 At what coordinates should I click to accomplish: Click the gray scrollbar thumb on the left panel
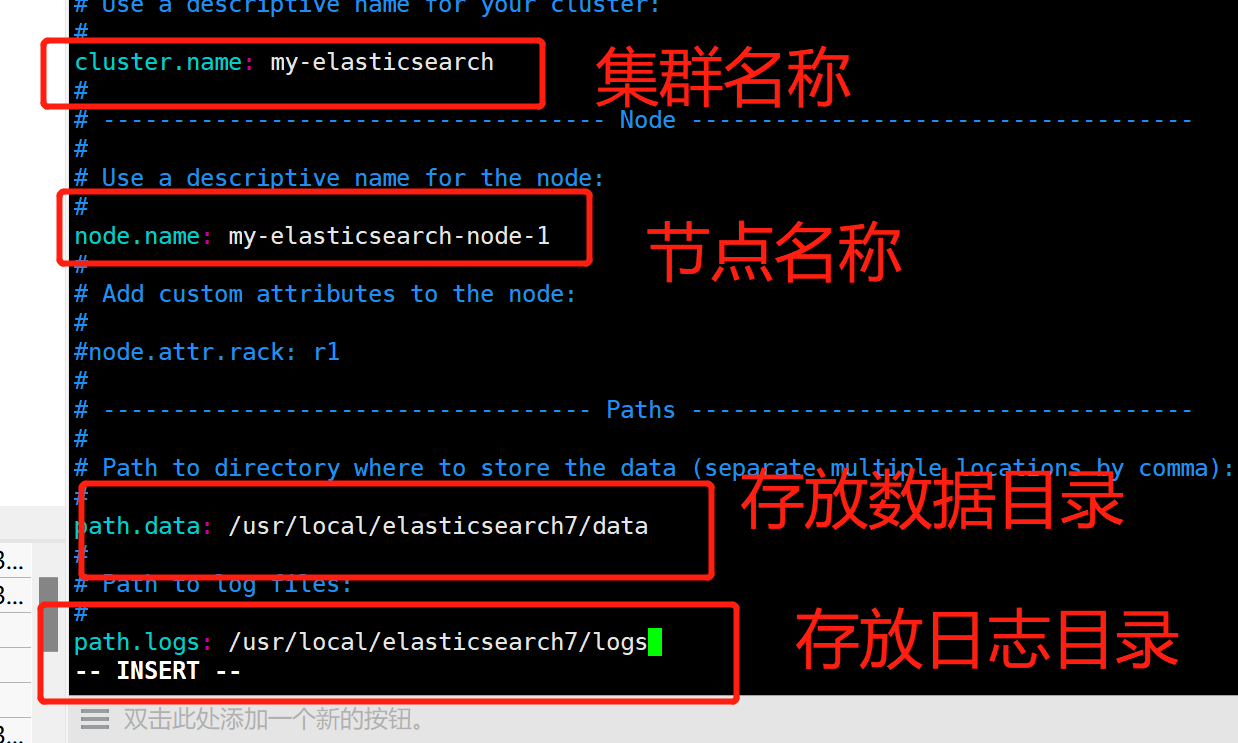(x=49, y=613)
